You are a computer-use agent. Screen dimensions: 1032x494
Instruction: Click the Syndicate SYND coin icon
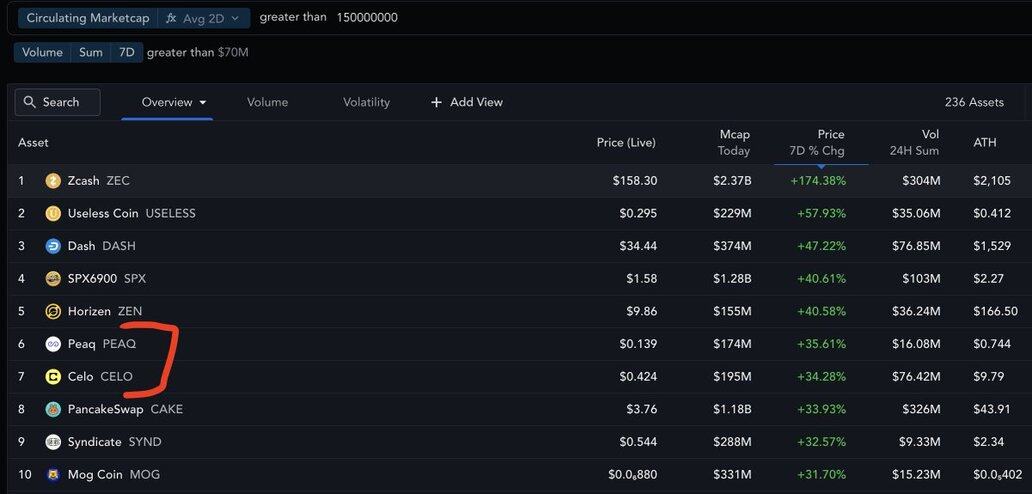point(53,442)
